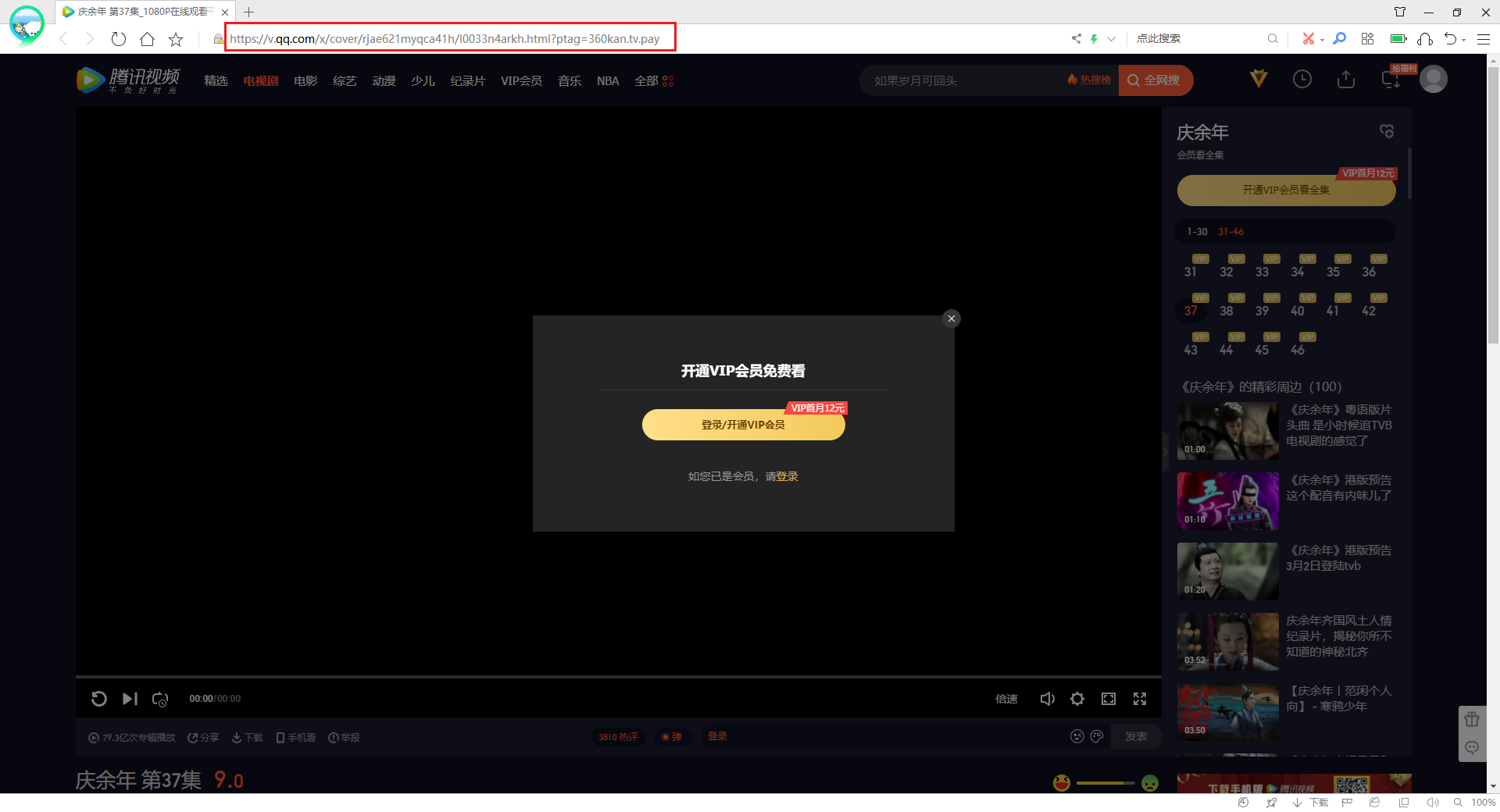Click the 登录 link in the VIP dialog
This screenshot has width=1500, height=812.
(x=787, y=476)
